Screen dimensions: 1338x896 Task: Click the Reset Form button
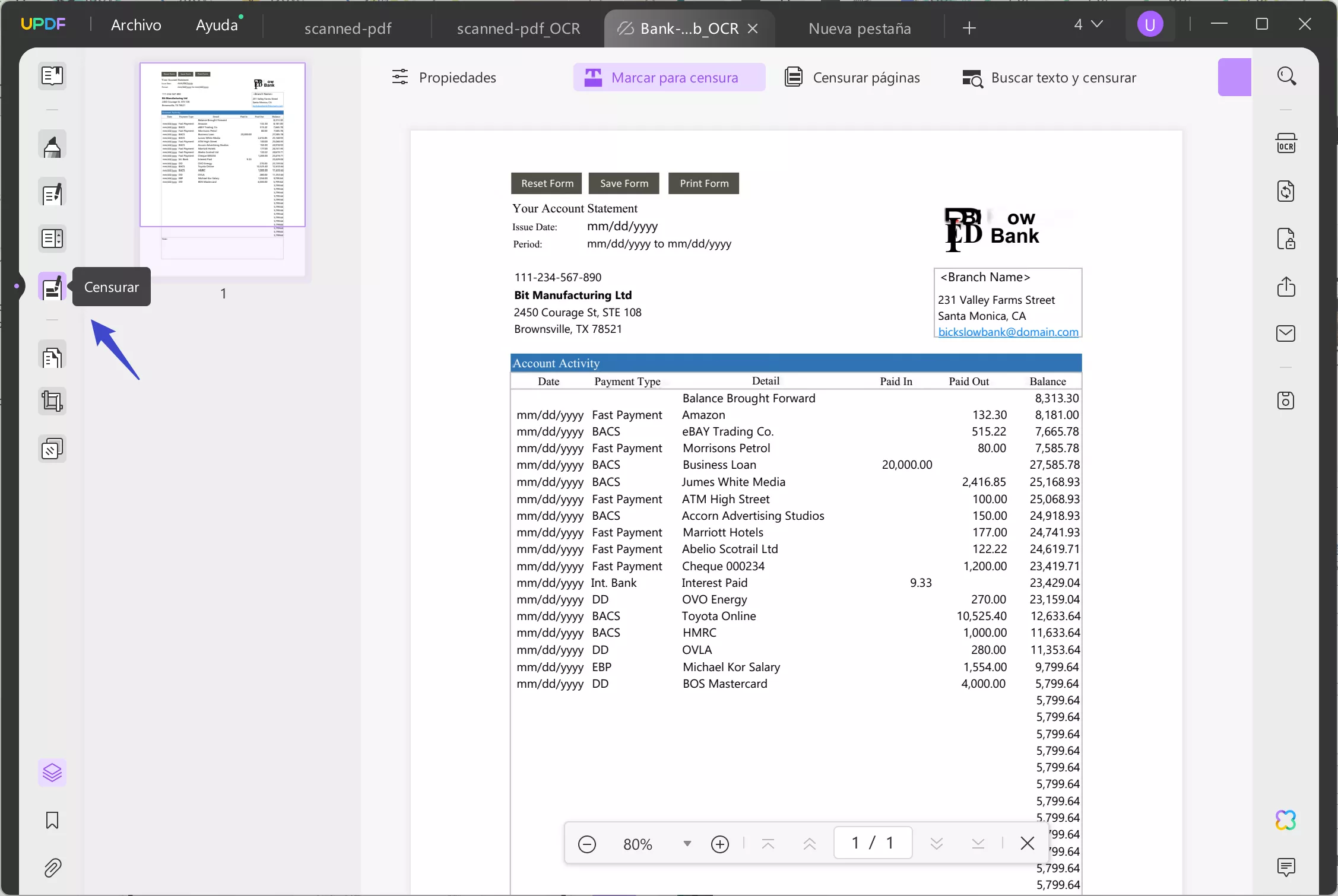547,183
